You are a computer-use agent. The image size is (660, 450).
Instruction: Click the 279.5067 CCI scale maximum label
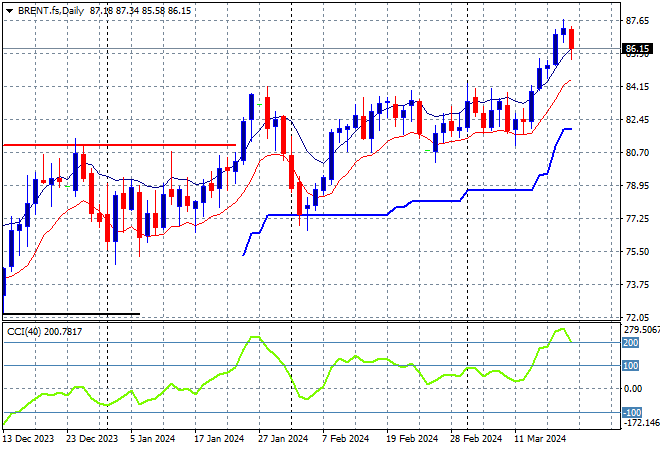(639, 329)
